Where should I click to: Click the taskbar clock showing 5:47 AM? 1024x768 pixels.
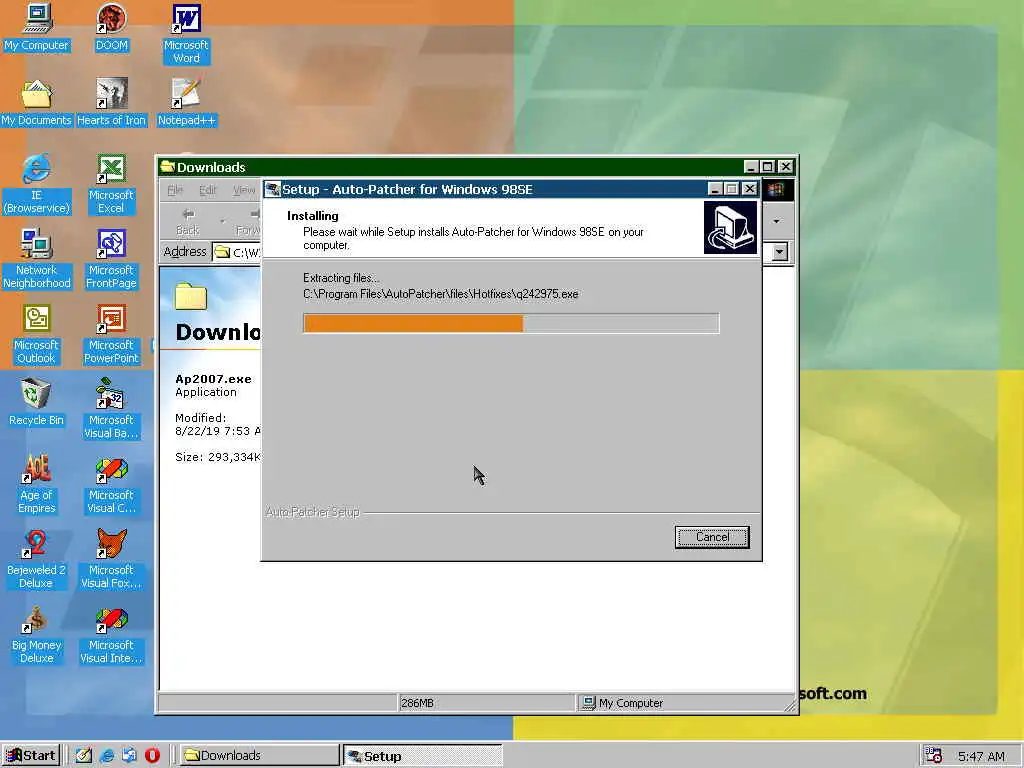[x=981, y=756]
